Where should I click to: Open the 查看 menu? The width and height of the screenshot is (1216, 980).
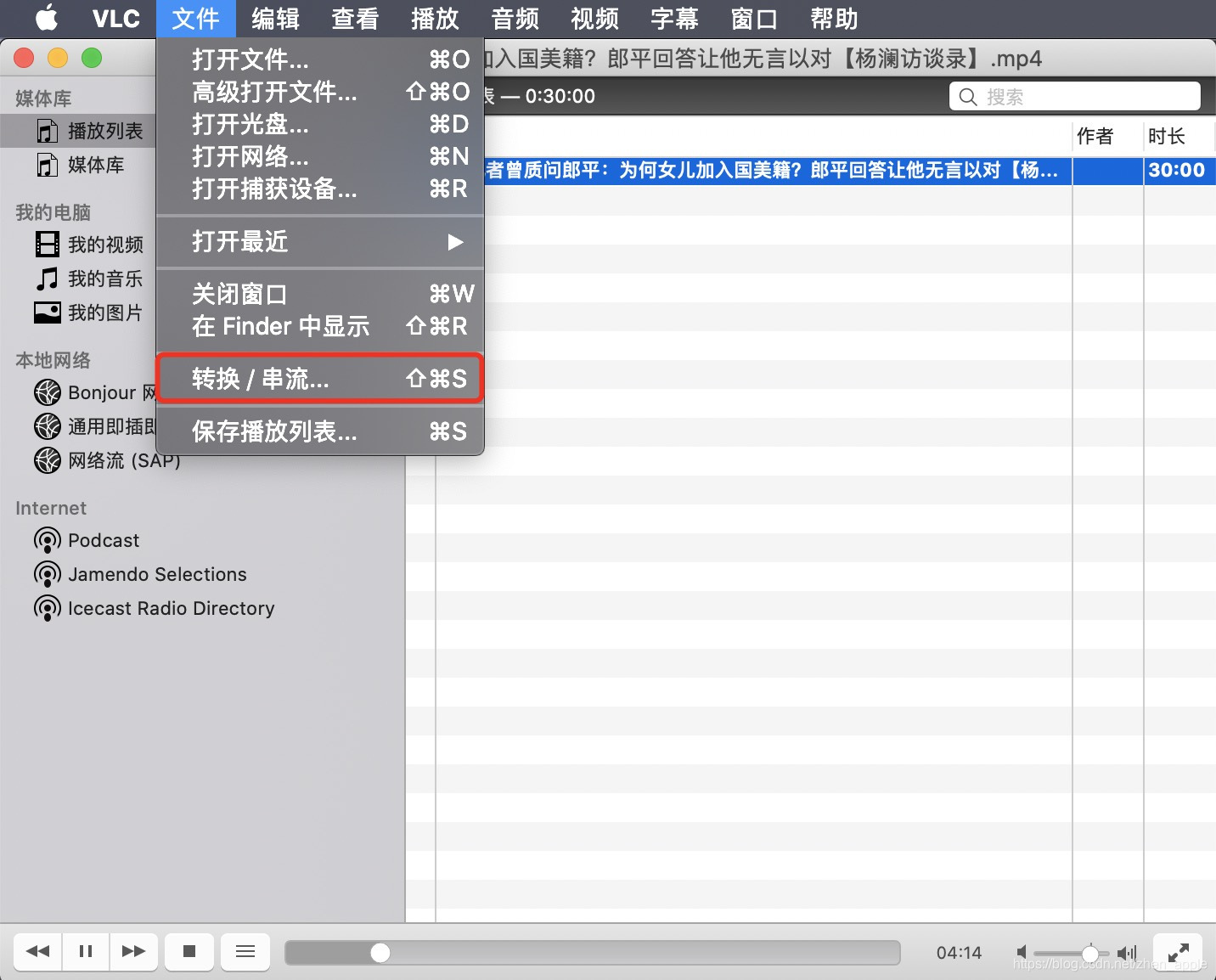tap(355, 19)
